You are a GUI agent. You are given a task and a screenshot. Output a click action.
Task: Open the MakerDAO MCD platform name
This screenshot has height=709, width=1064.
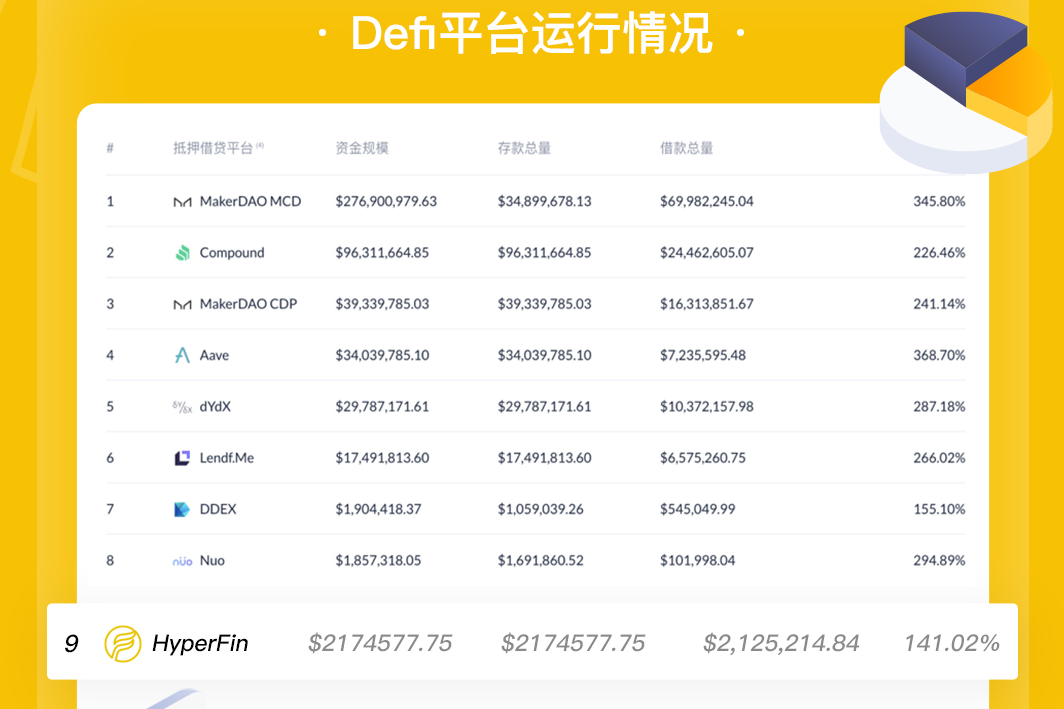pyautogui.click(x=250, y=202)
